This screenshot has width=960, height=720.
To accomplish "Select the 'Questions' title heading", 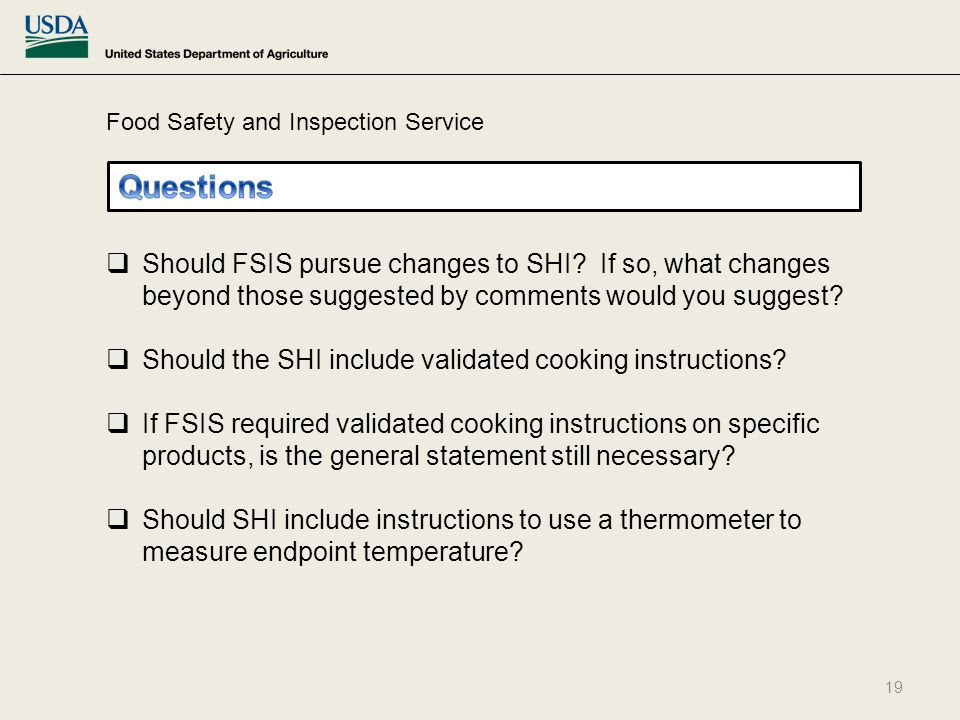I will tap(195, 187).
